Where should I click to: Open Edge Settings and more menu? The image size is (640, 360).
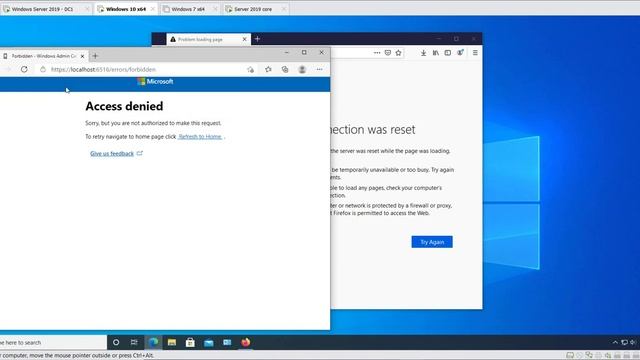(319, 69)
